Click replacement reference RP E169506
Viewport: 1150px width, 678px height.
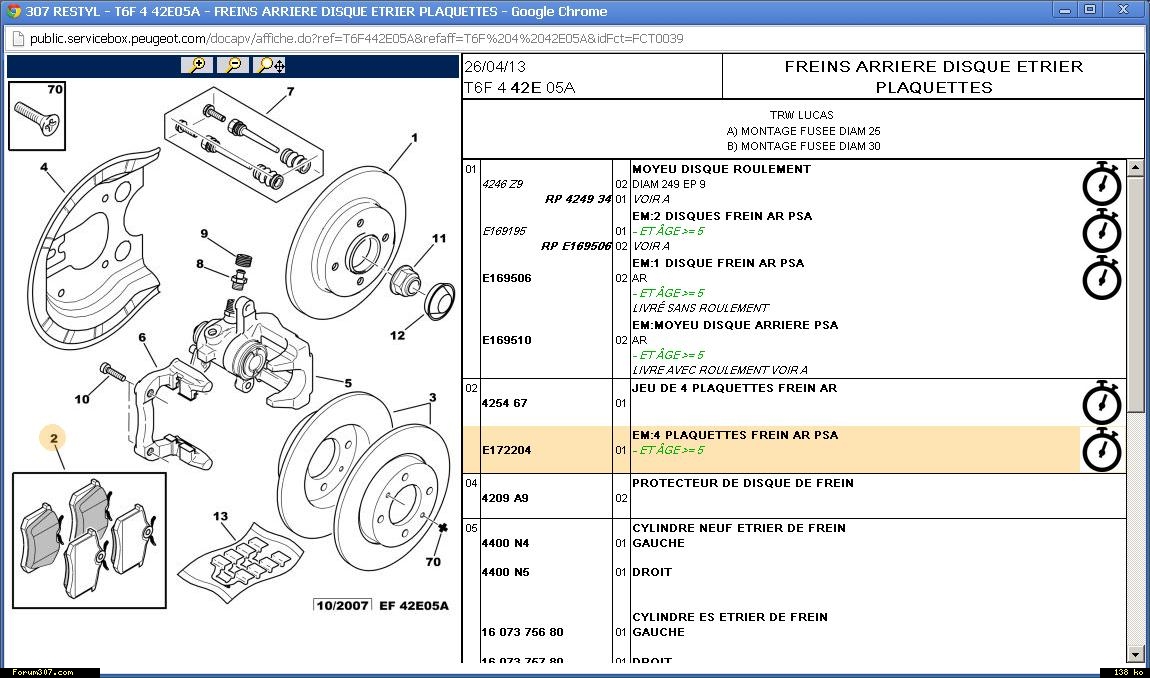coord(576,246)
